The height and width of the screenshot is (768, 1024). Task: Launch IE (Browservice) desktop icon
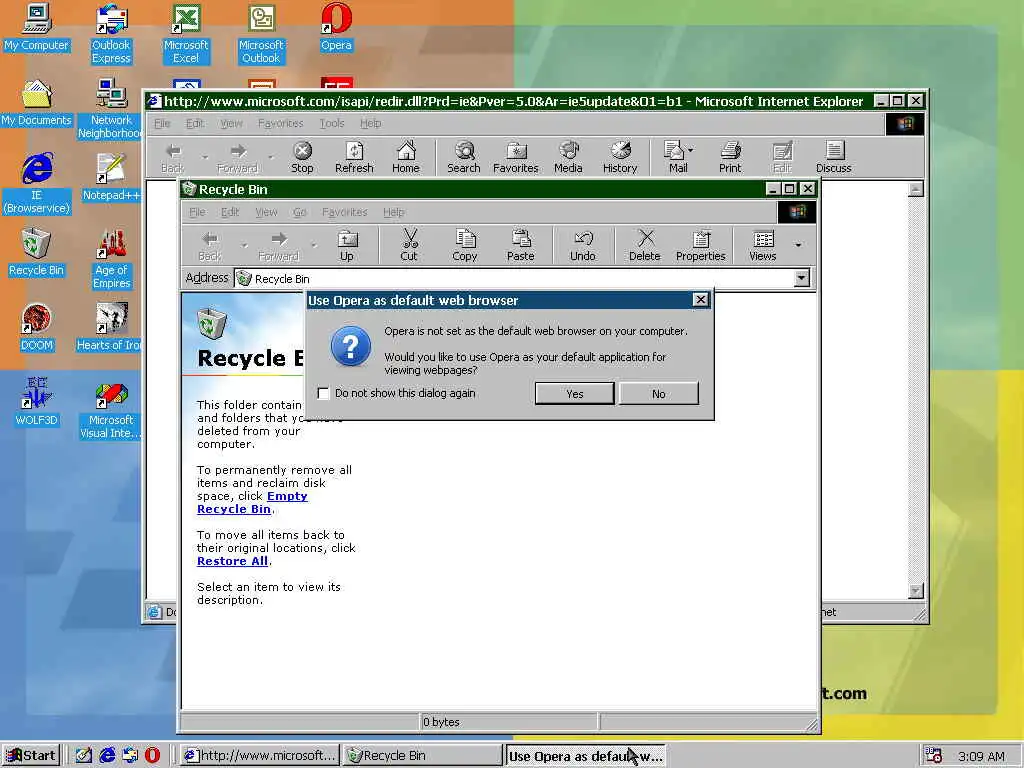37,184
